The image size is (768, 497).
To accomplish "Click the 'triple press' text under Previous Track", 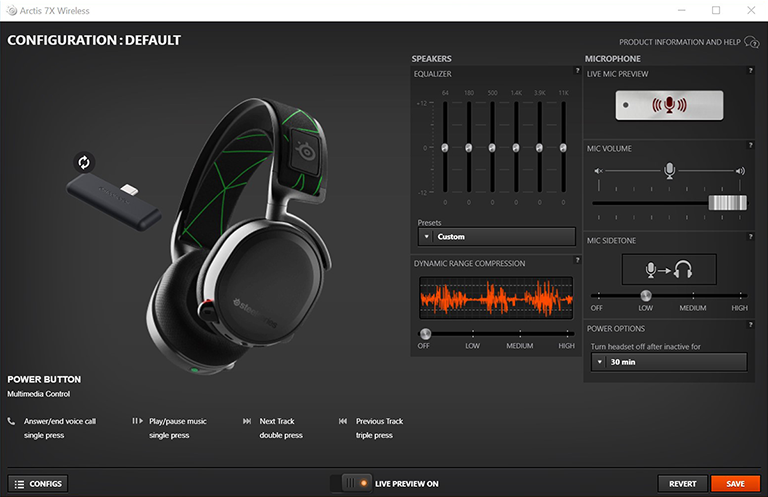I will 374,435.
